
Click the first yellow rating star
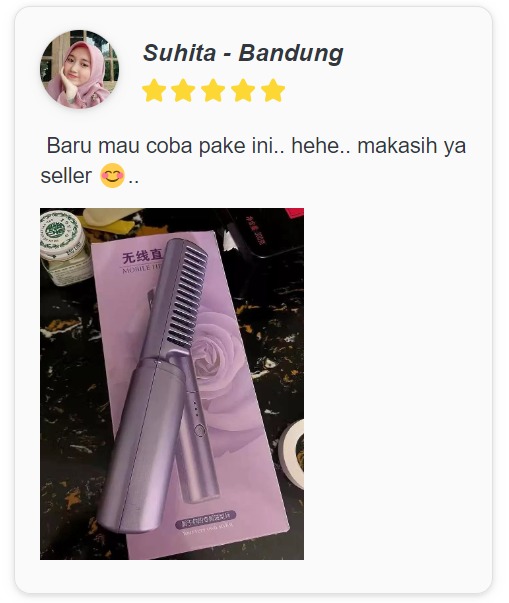coord(154,90)
